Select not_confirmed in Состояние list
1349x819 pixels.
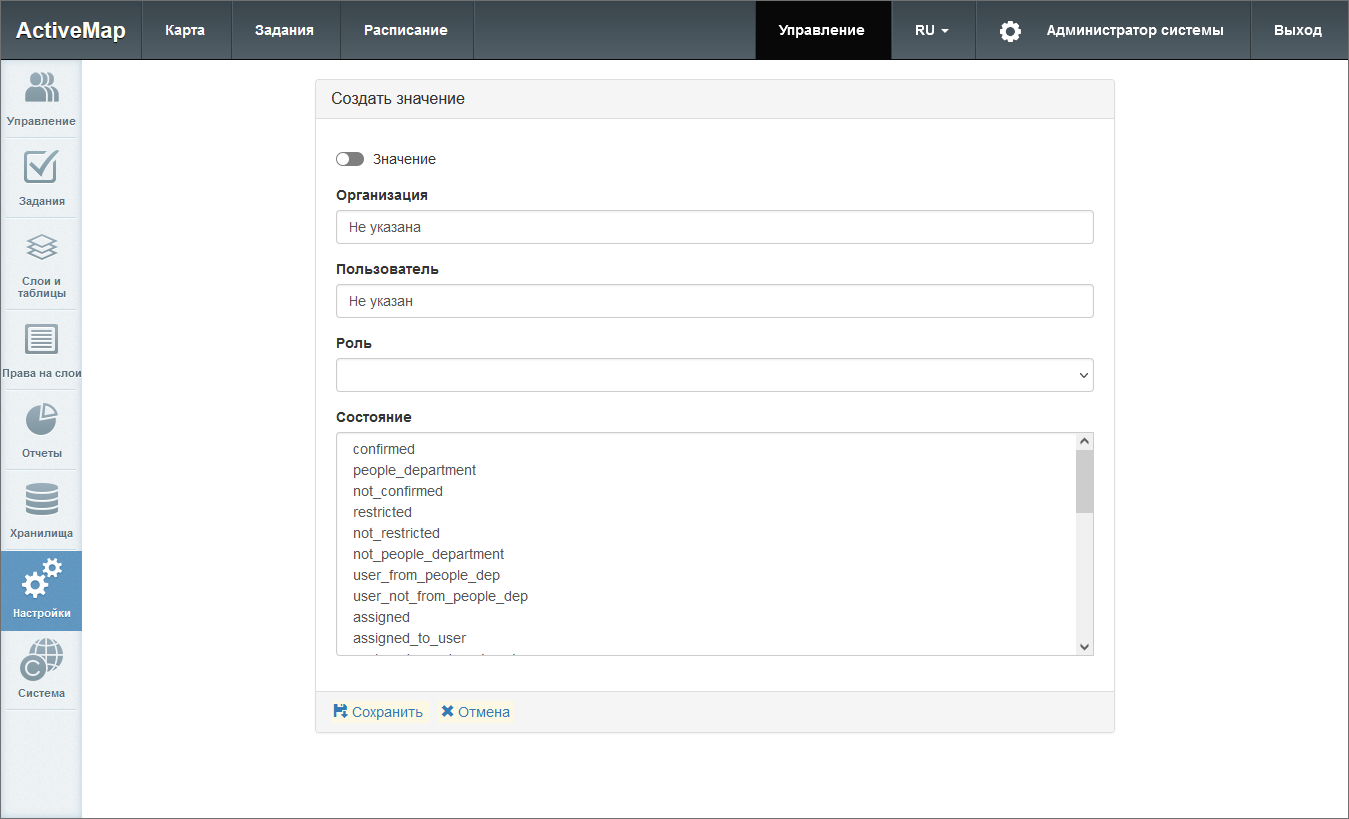(x=398, y=491)
